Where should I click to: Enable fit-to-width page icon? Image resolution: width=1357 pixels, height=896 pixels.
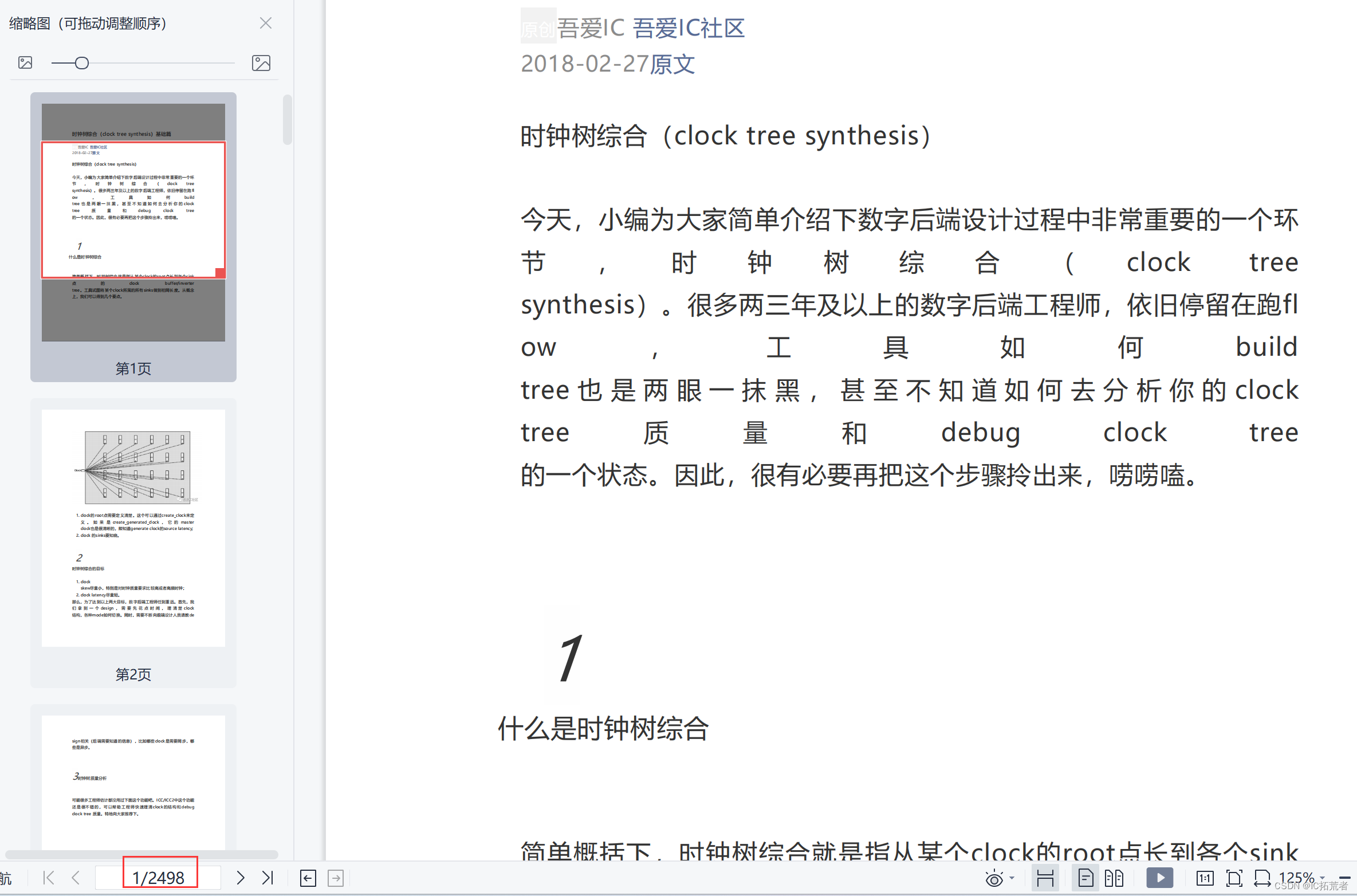(x=1262, y=878)
